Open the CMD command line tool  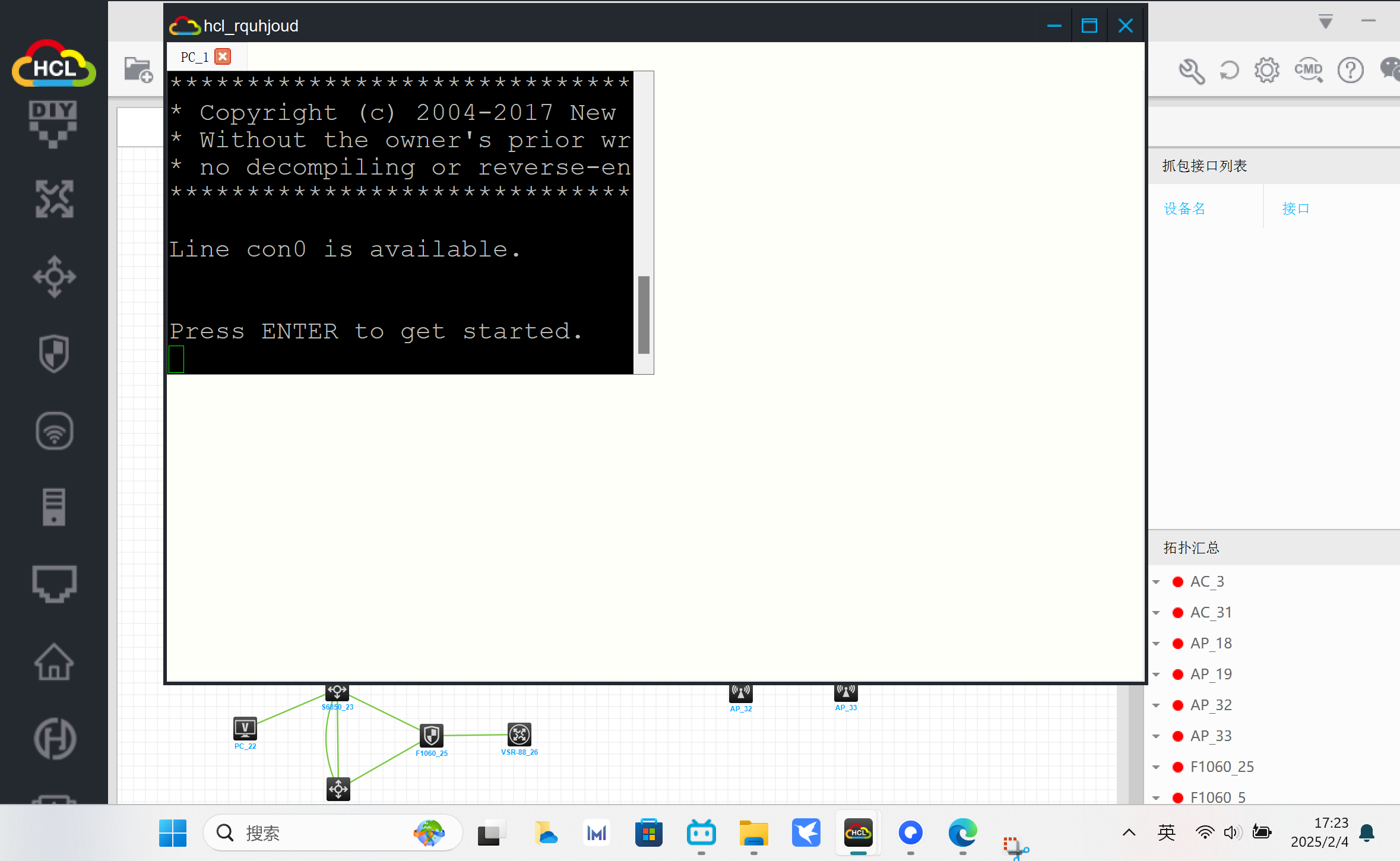tap(1309, 71)
